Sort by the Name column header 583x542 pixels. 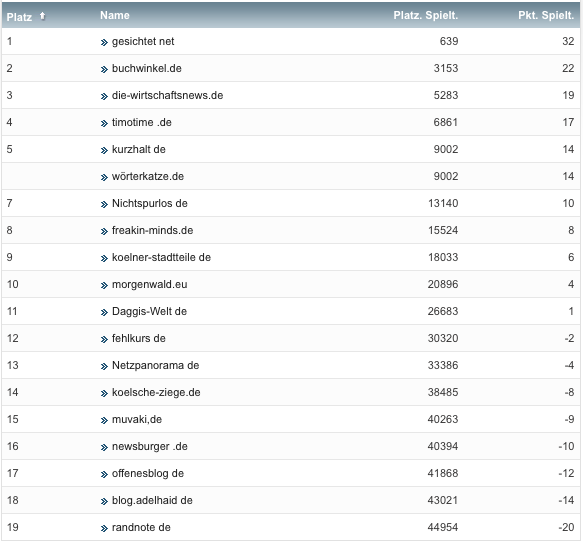115,15
